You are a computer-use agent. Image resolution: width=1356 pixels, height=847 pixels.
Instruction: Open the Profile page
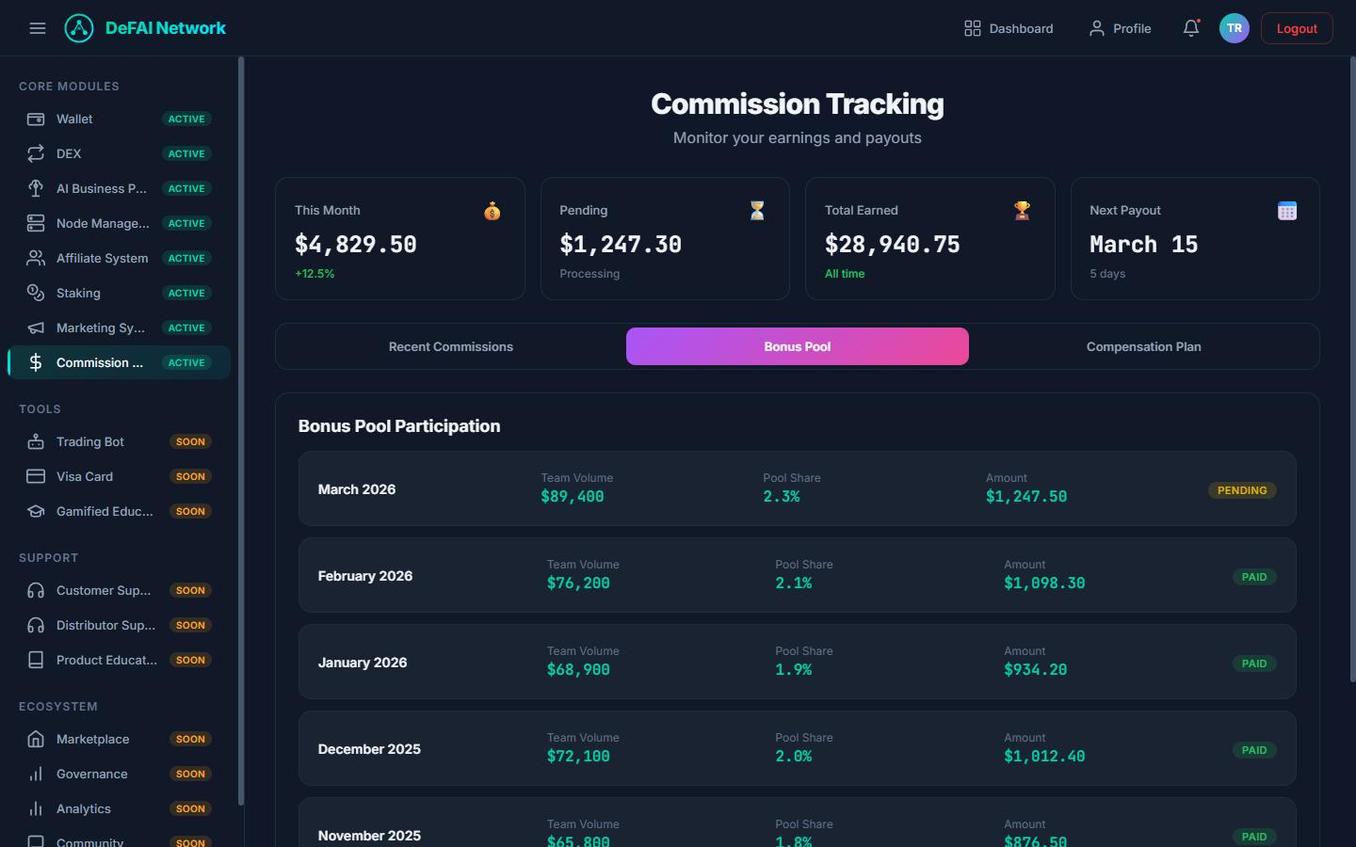1120,28
